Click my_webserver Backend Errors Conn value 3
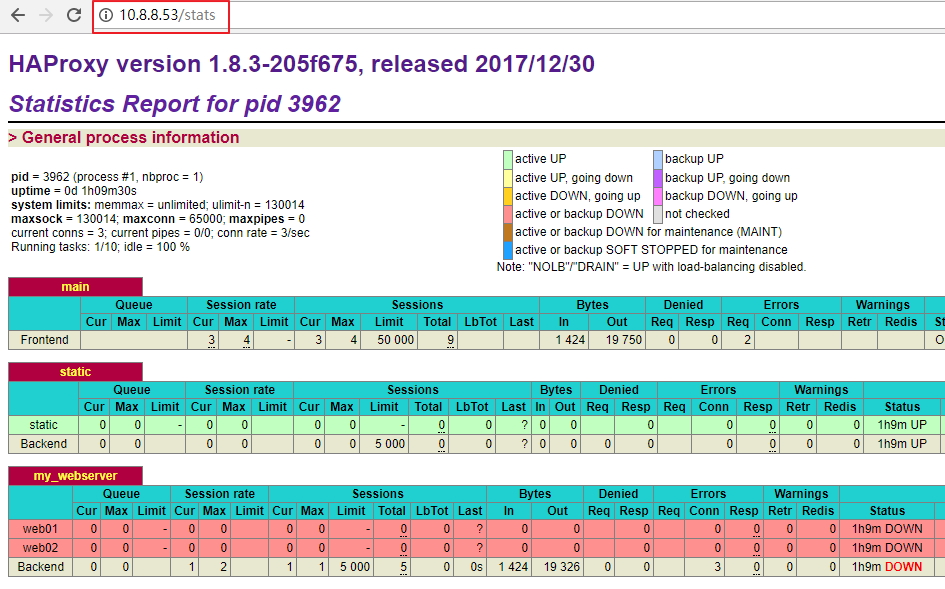The height and width of the screenshot is (589, 945). click(717, 567)
